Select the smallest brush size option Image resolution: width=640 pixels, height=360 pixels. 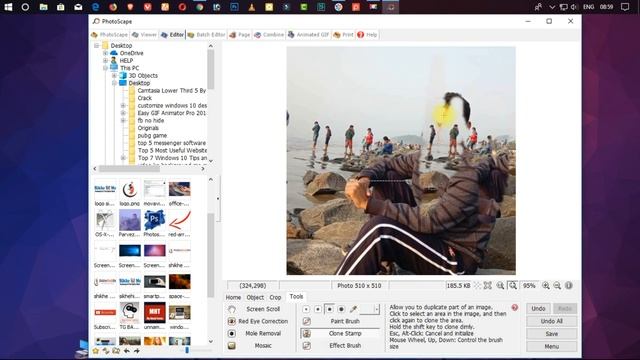coord(306,309)
